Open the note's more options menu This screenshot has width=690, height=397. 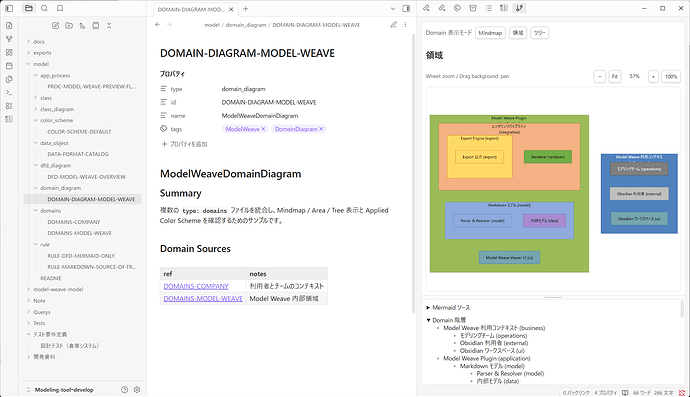point(405,25)
